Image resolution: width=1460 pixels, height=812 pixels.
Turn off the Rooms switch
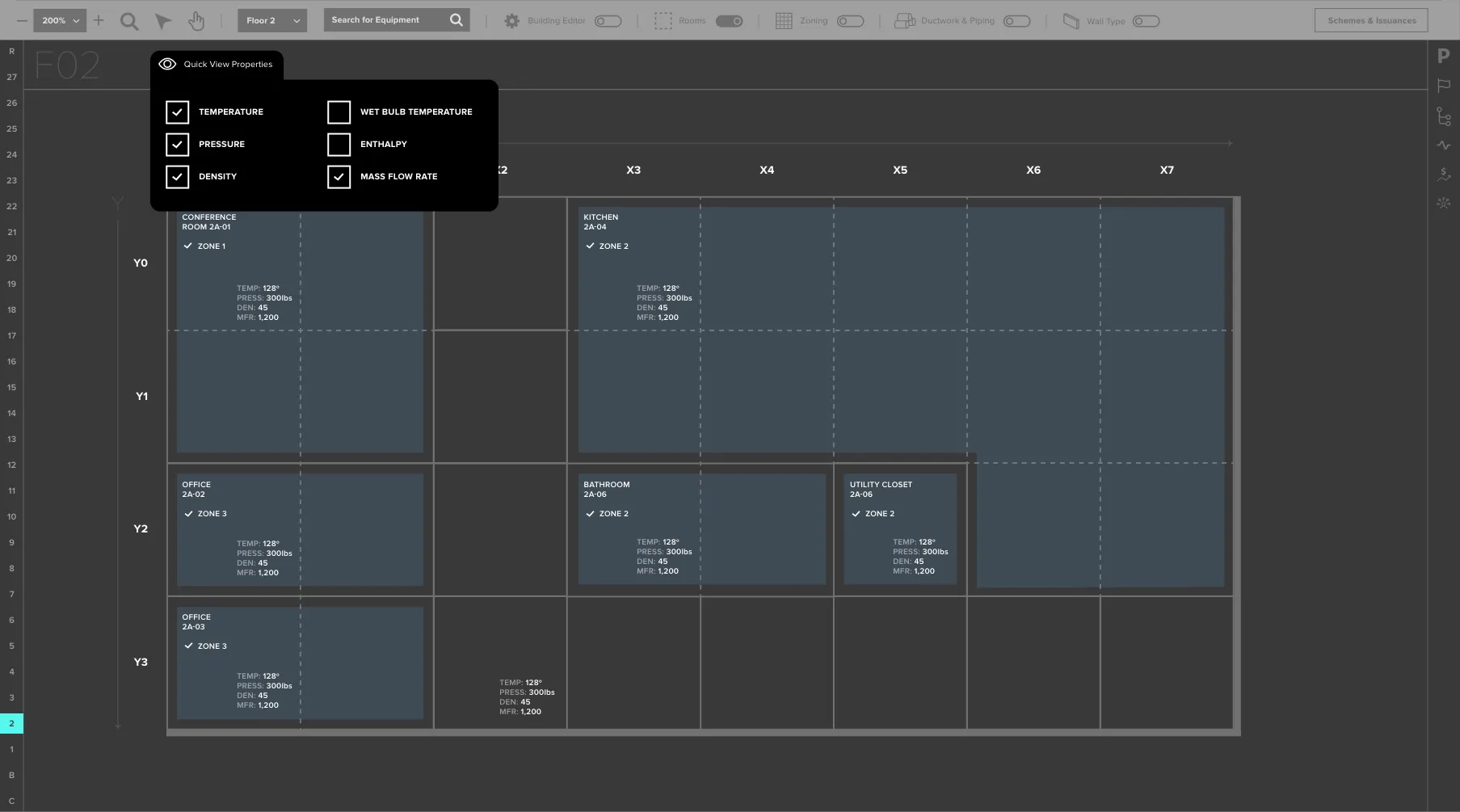(729, 21)
